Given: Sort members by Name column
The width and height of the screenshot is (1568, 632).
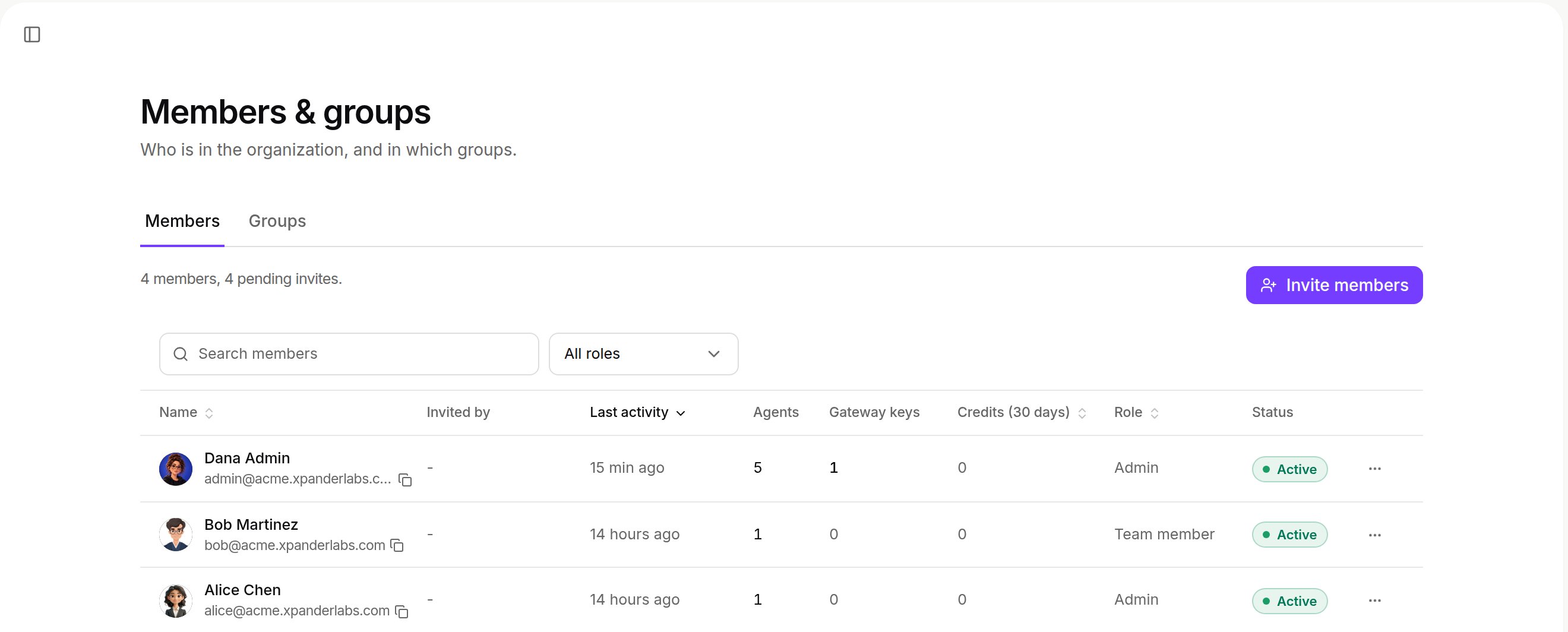Looking at the screenshot, I should (x=186, y=412).
